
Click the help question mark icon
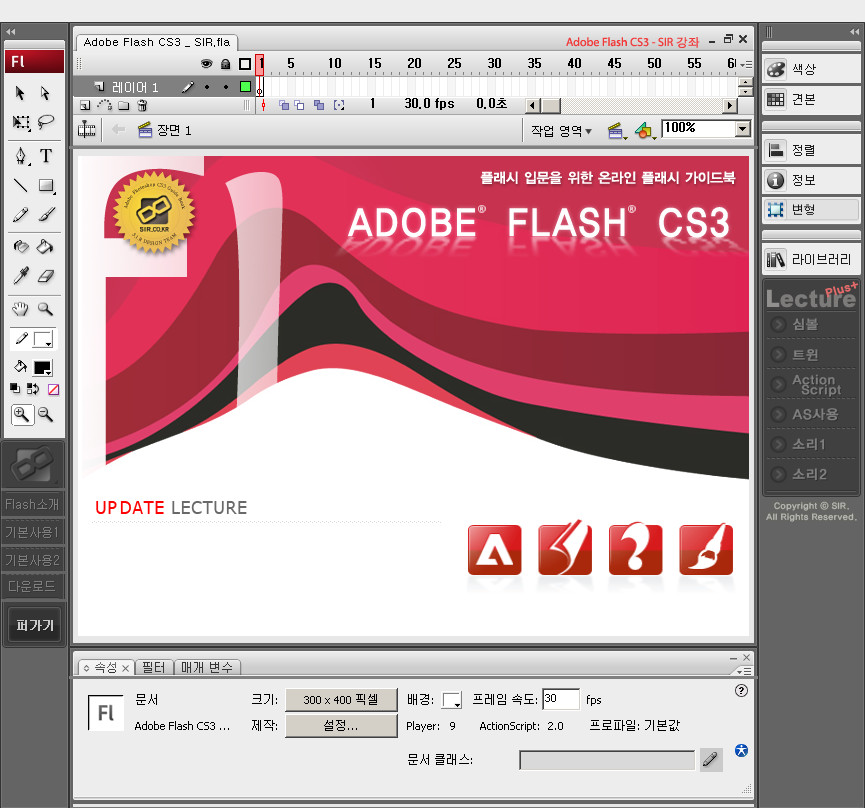tap(741, 691)
